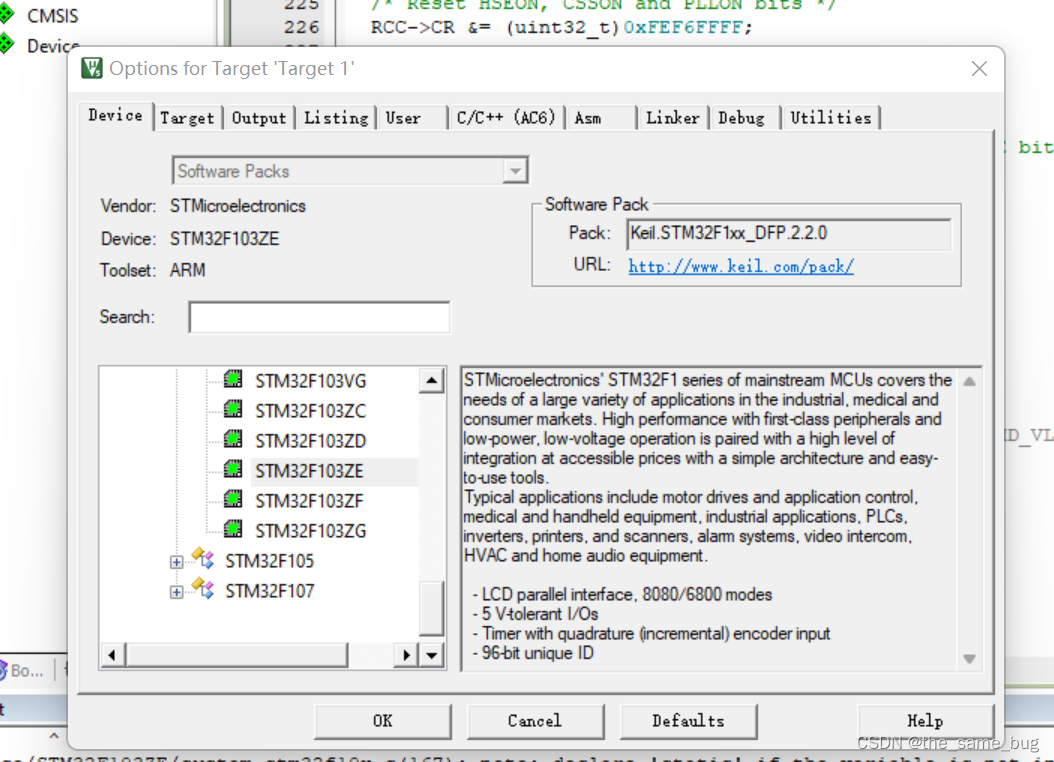1054x762 pixels.
Task: Click the STM32F103ZF chip icon
Action: tap(233, 500)
